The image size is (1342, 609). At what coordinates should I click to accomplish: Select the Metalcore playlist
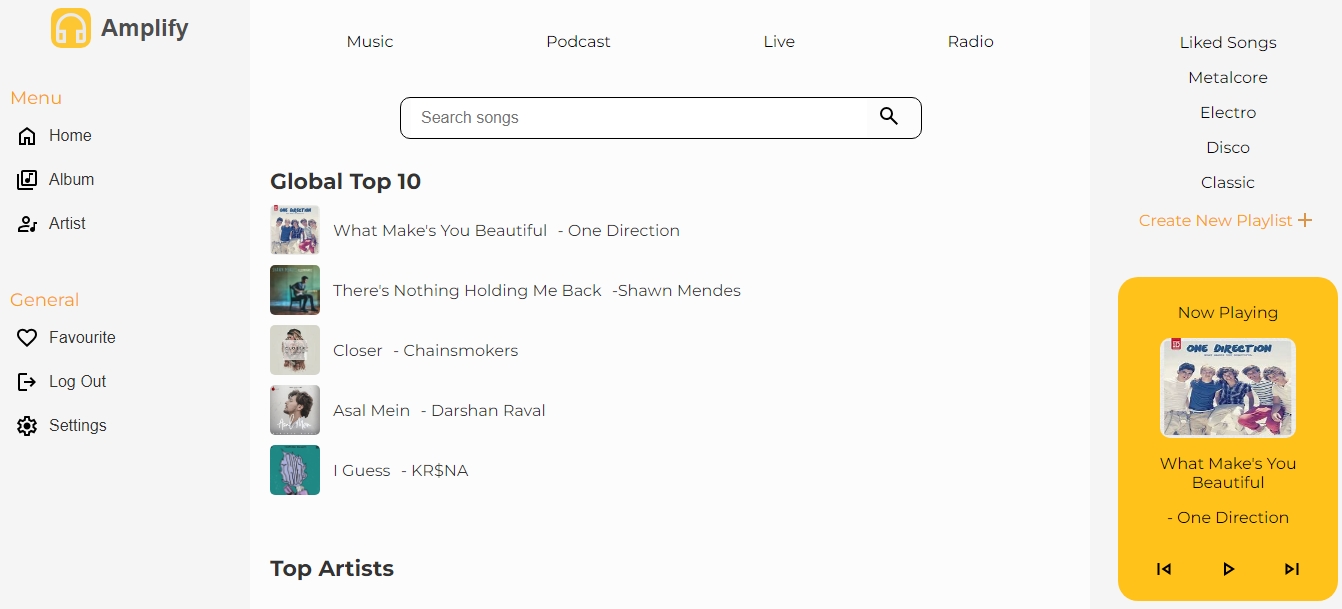coord(1228,78)
